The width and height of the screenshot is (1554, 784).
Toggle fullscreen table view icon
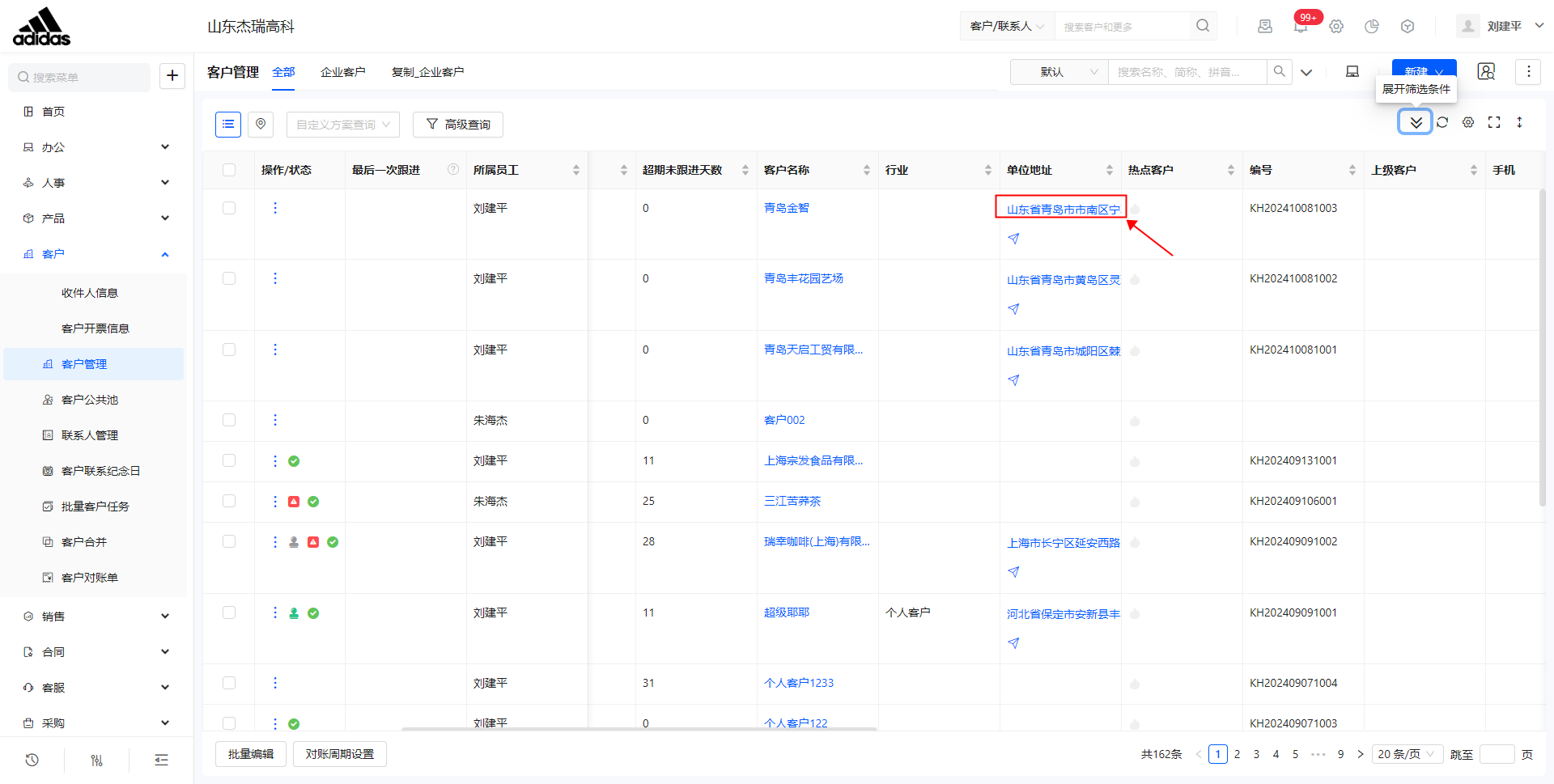(x=1494, y=122)
